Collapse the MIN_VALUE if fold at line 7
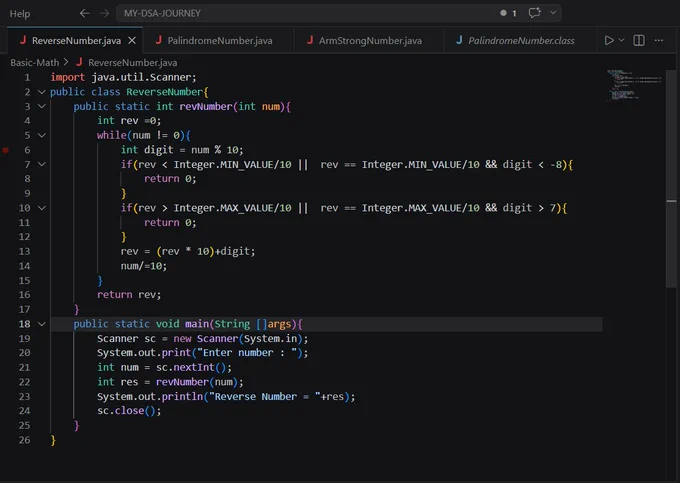680x483 pixels. (42, 164)
